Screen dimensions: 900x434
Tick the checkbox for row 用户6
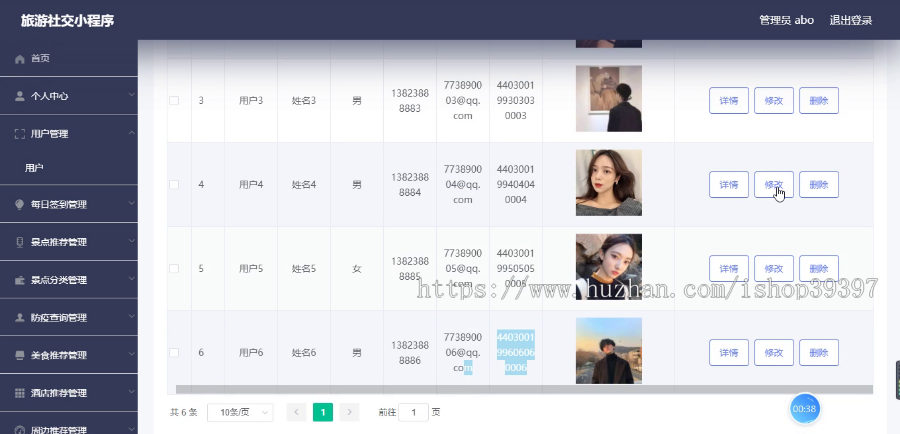tap(174, 352)
